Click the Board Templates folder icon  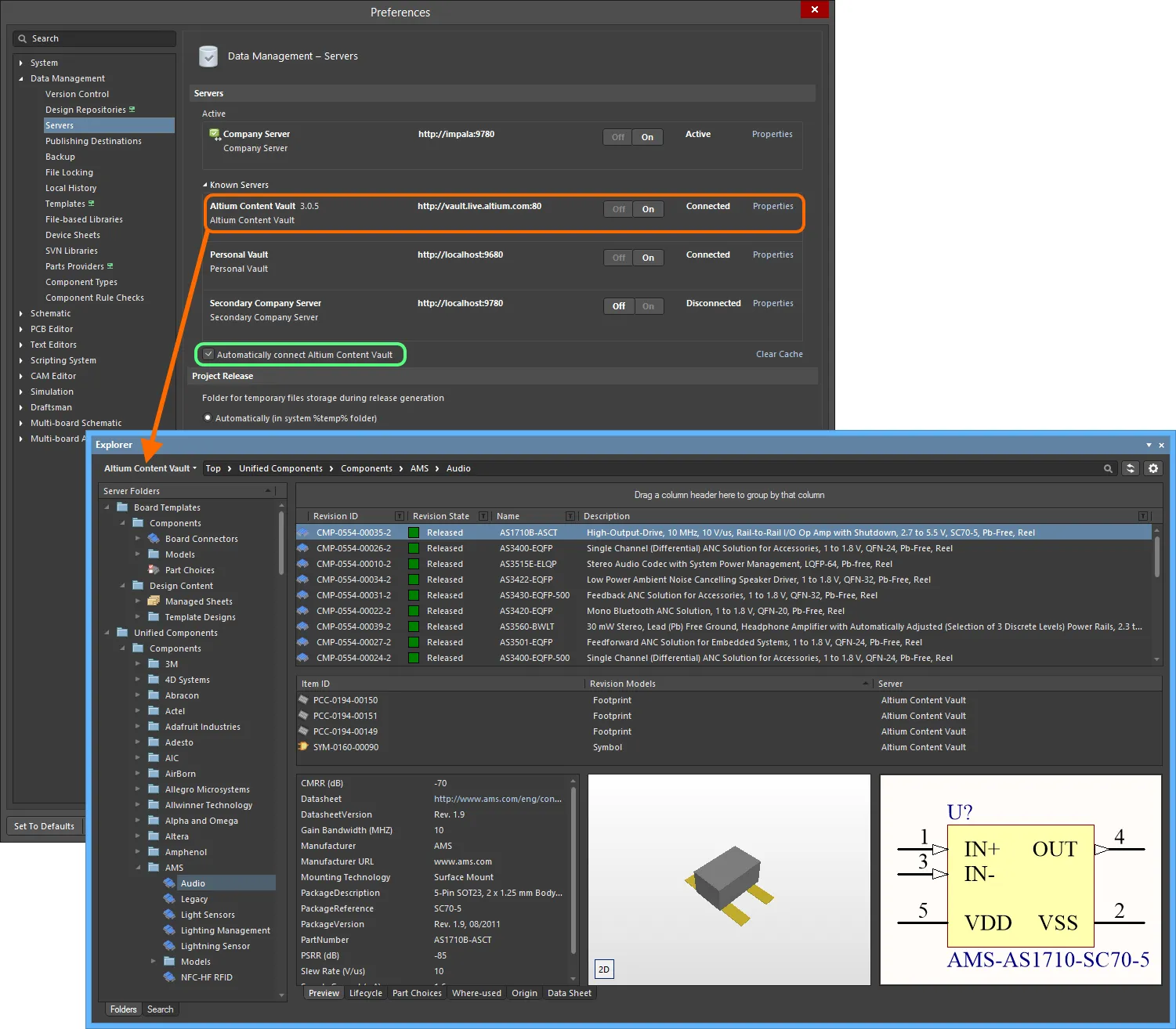coord(122,507)
